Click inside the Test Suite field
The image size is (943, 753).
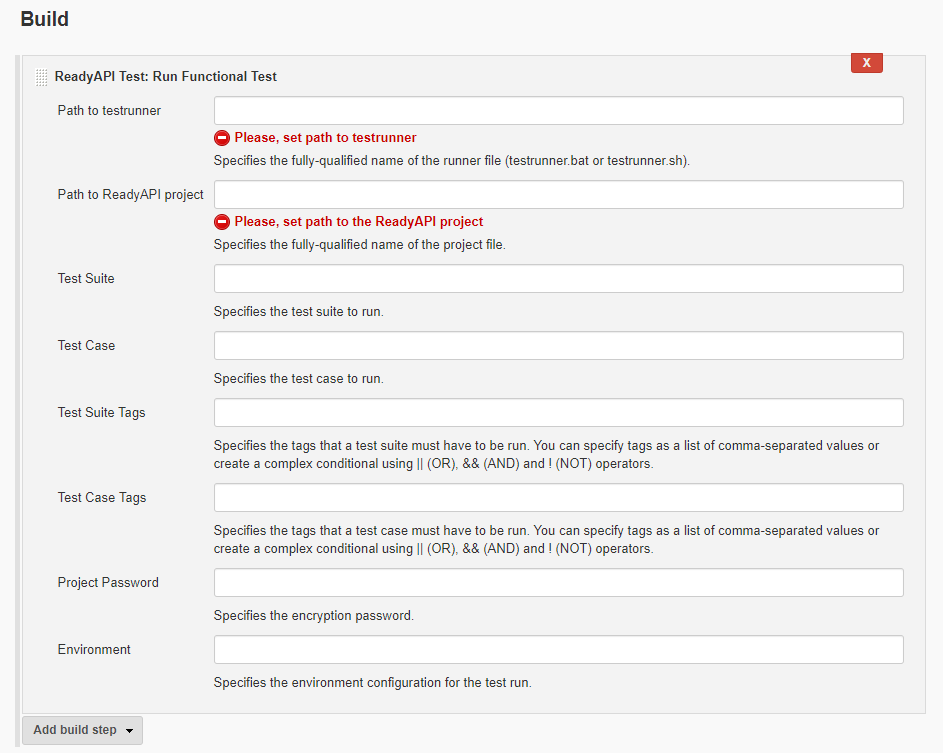557,278
